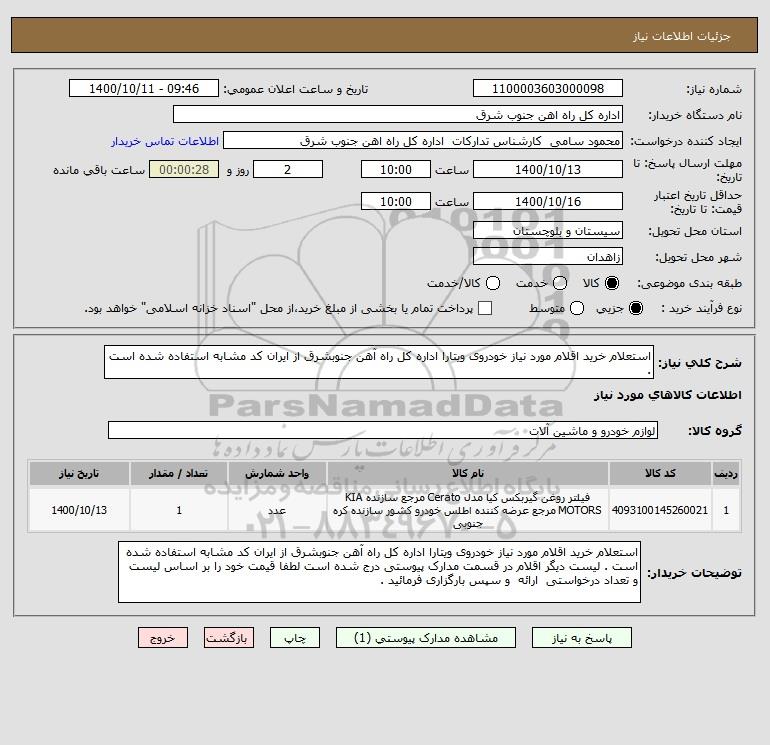Click the واحد شمارش column header

pos(277,473)
